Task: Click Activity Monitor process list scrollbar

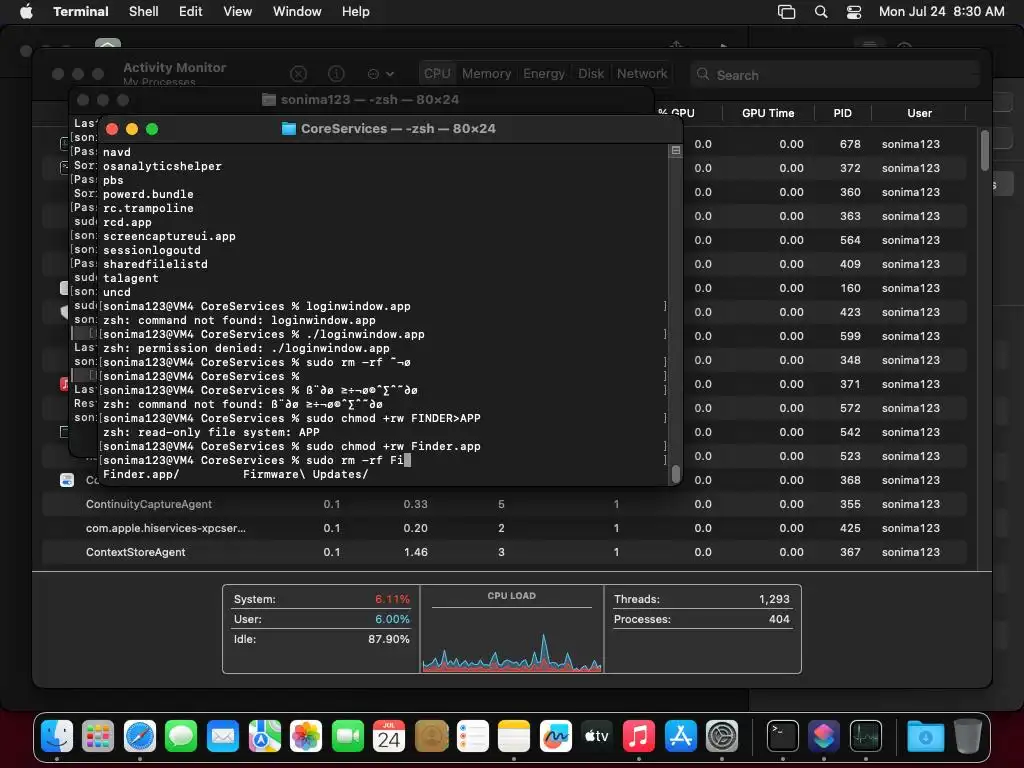Action: tap(985, 152)
